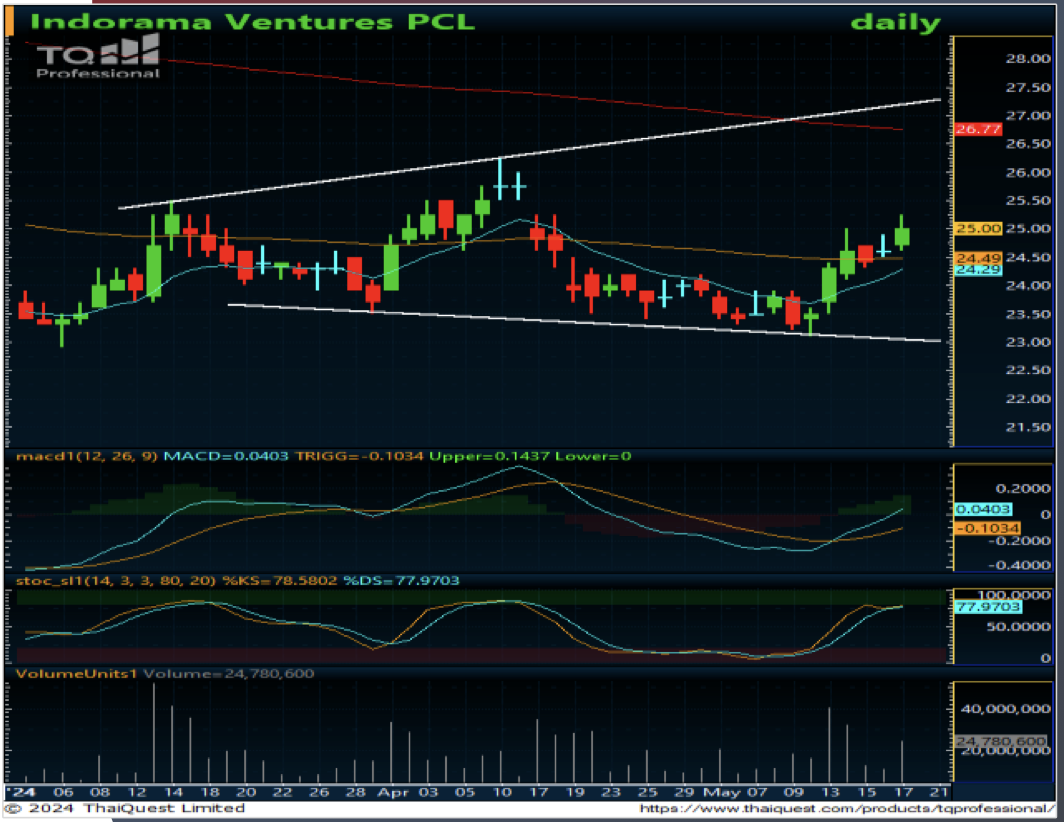This screenshot has height=822, width=1064.
Task: Click the 40,000,000 volume axis label
Action: pos(1006,709)
